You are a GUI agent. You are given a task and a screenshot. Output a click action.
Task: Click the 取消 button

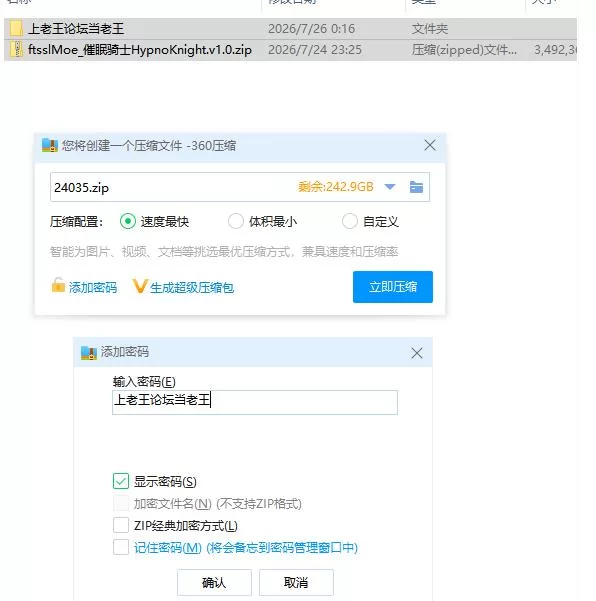(296, 583)
